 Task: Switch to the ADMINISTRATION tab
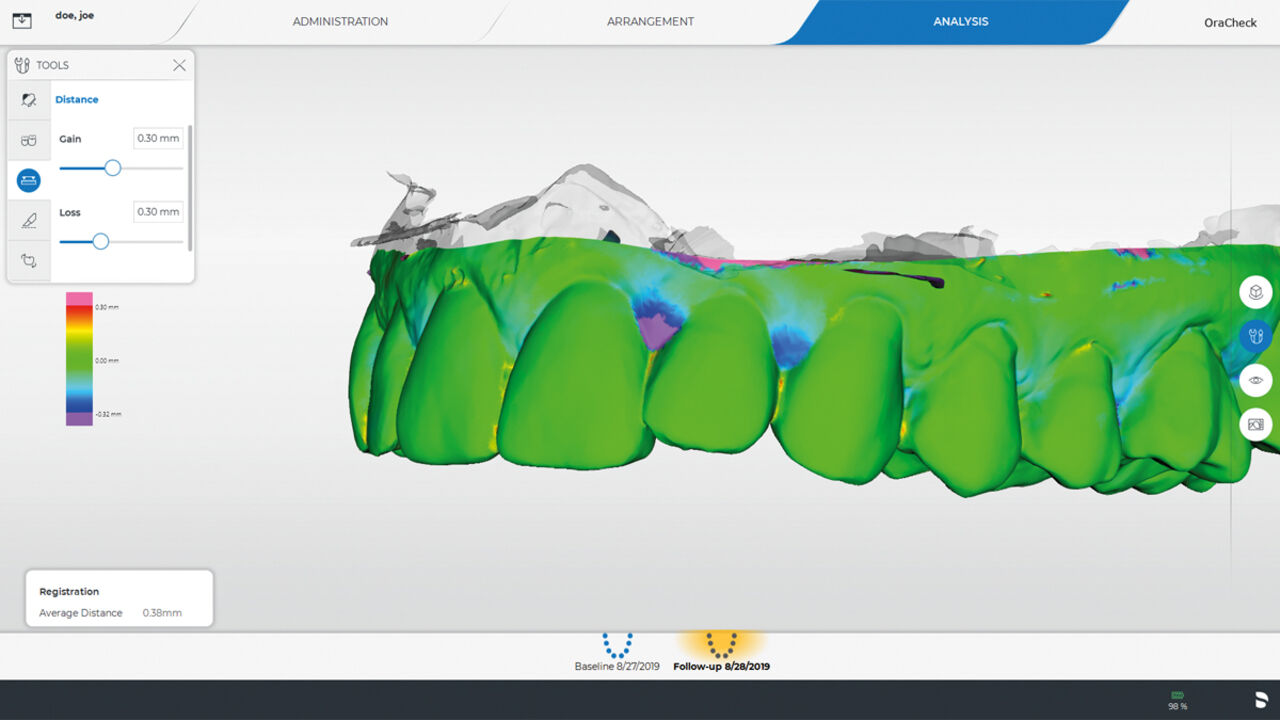pyautogui.click(x=340, y=21)
